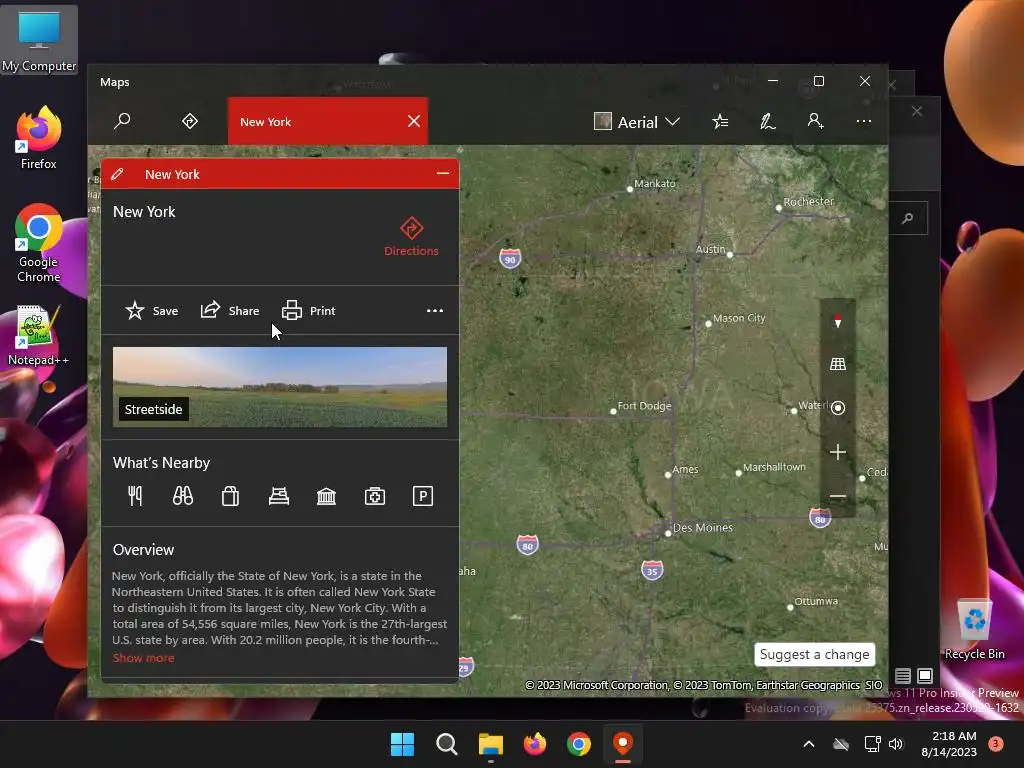
Task: Click search icon in the background window
Action: [x=908, y=218]
